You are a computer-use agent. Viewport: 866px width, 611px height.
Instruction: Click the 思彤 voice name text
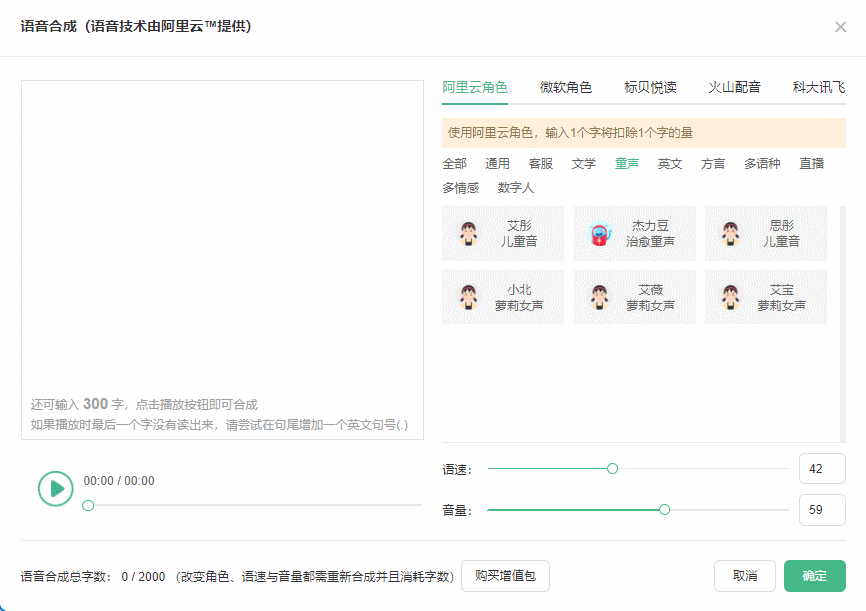(x=781, y=225)
